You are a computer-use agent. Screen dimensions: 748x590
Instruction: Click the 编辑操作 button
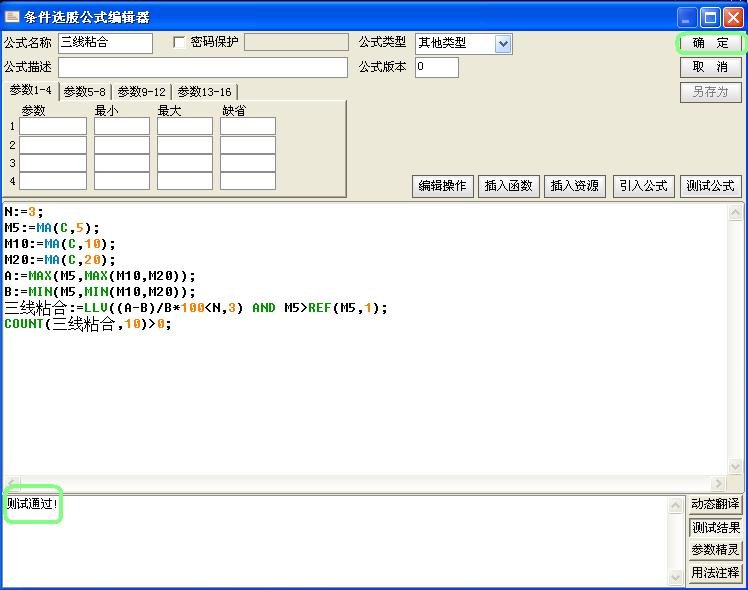[442, 186]
